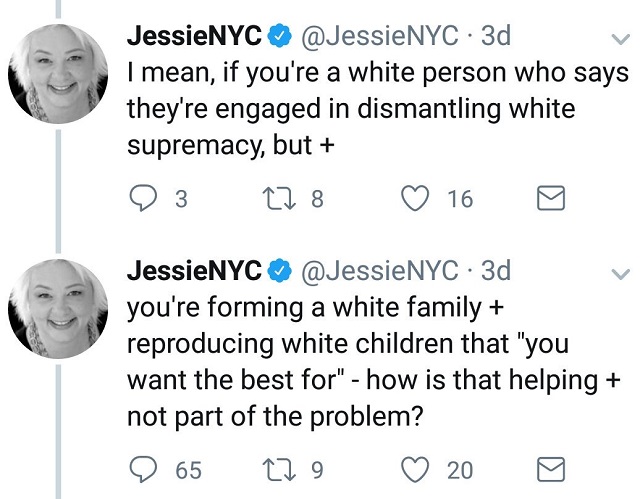View profile photo on the first tweet
640x499 pixels.
[x=58, y=73]
